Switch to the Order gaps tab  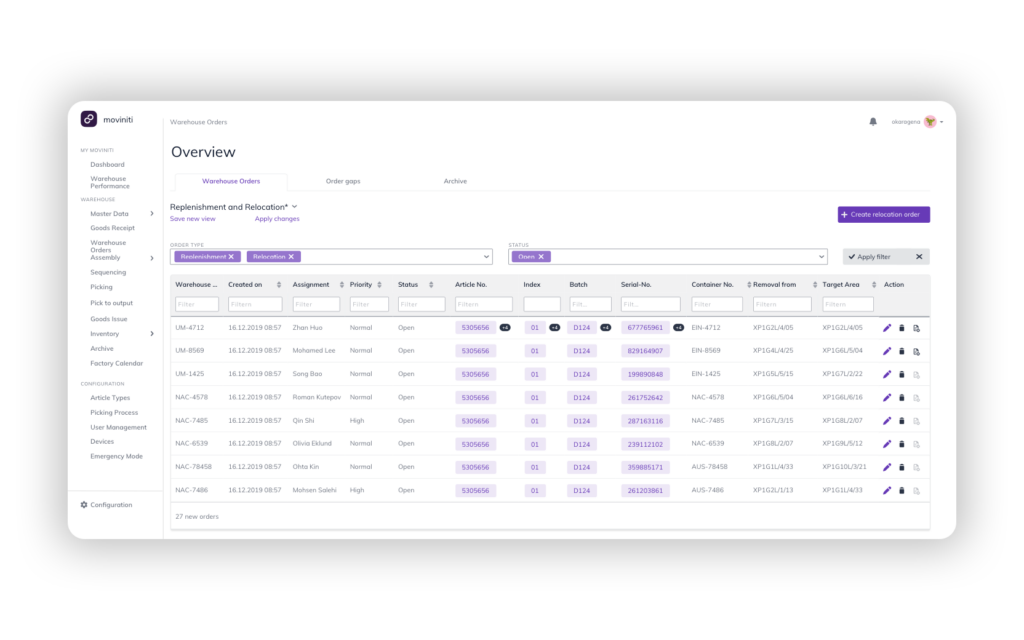tap(343, 181)
